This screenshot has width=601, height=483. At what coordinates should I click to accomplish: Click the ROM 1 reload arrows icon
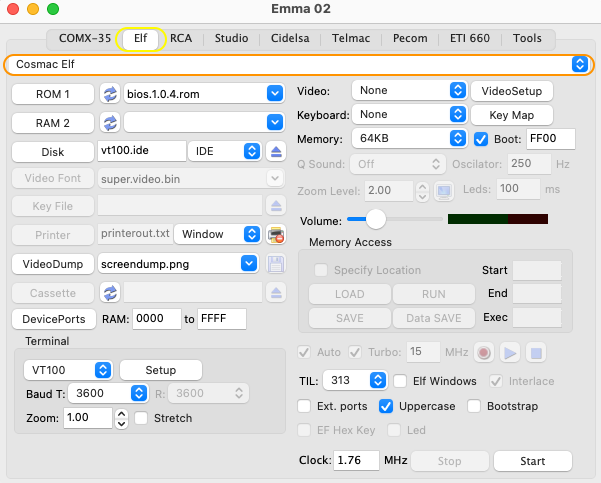[110, 94]
